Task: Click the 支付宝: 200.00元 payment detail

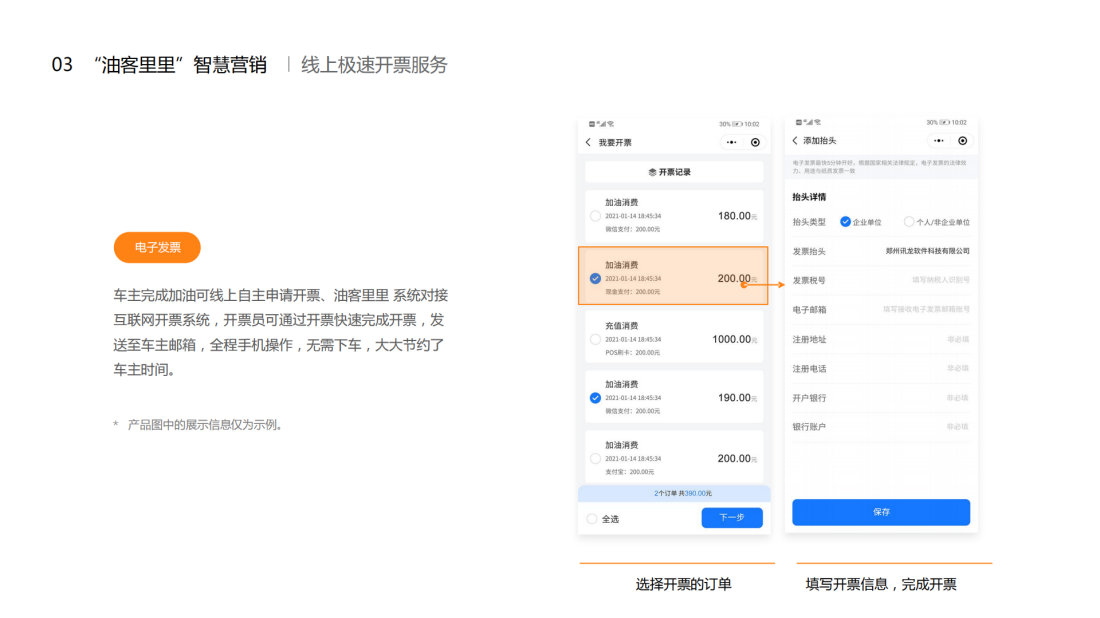Action: [629, 472]
